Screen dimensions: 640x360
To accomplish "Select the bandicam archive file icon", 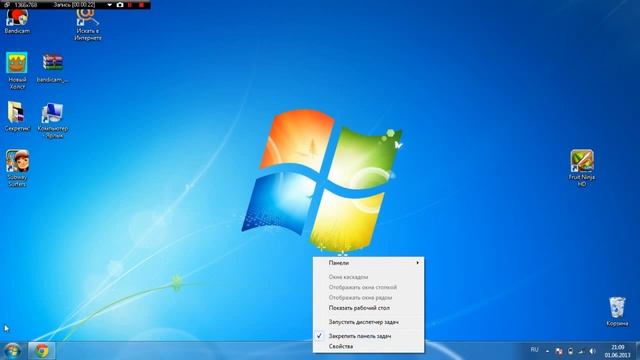I will [52, 68].
